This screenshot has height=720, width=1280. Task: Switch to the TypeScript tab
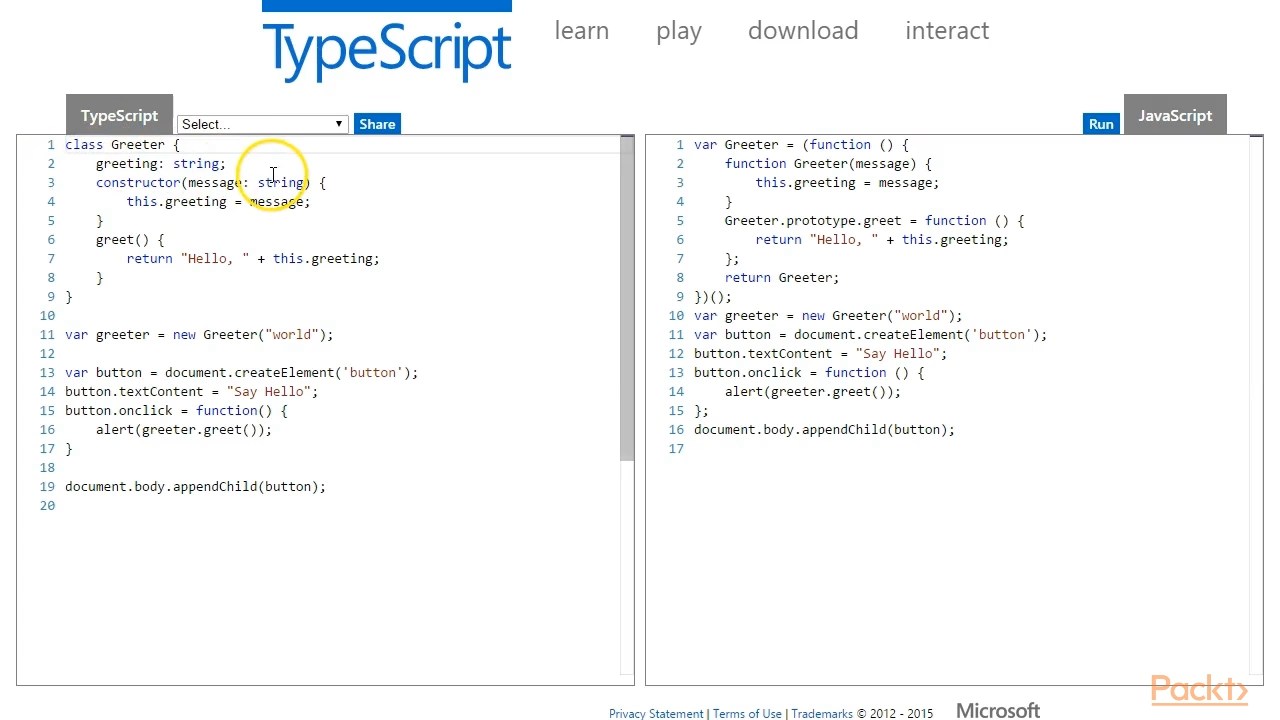coord(119,115)
